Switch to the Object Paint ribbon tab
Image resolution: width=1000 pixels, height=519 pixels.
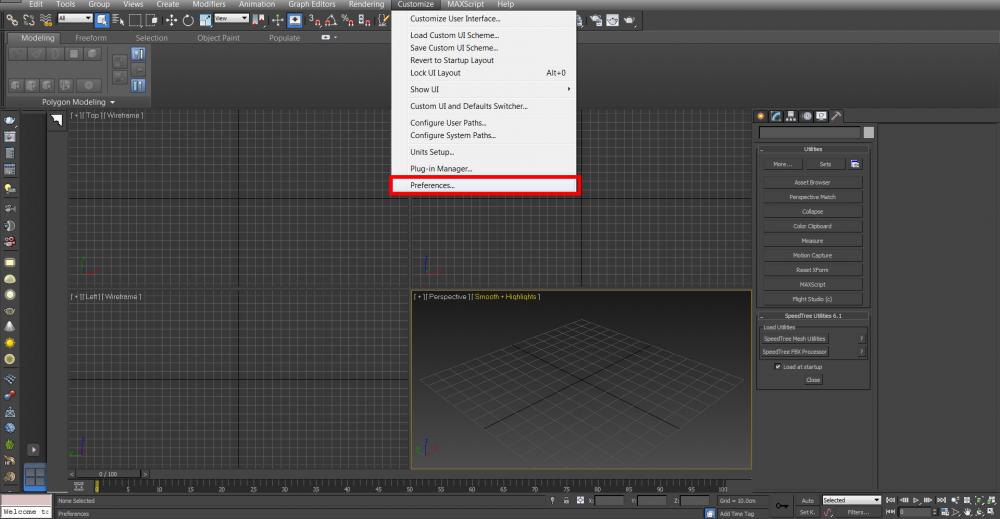(218, 38)
